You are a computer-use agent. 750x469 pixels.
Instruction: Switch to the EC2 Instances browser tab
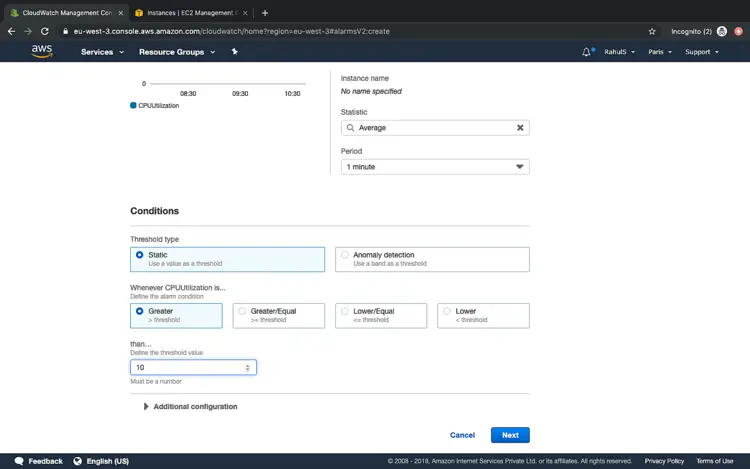point(190,13)
